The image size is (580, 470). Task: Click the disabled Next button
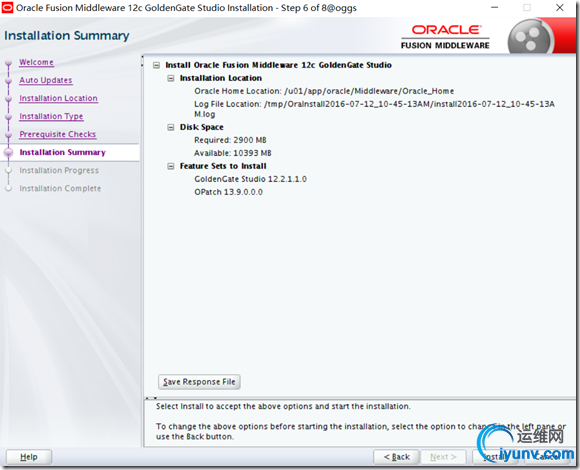pyautogui.click(x=443, y=457)
